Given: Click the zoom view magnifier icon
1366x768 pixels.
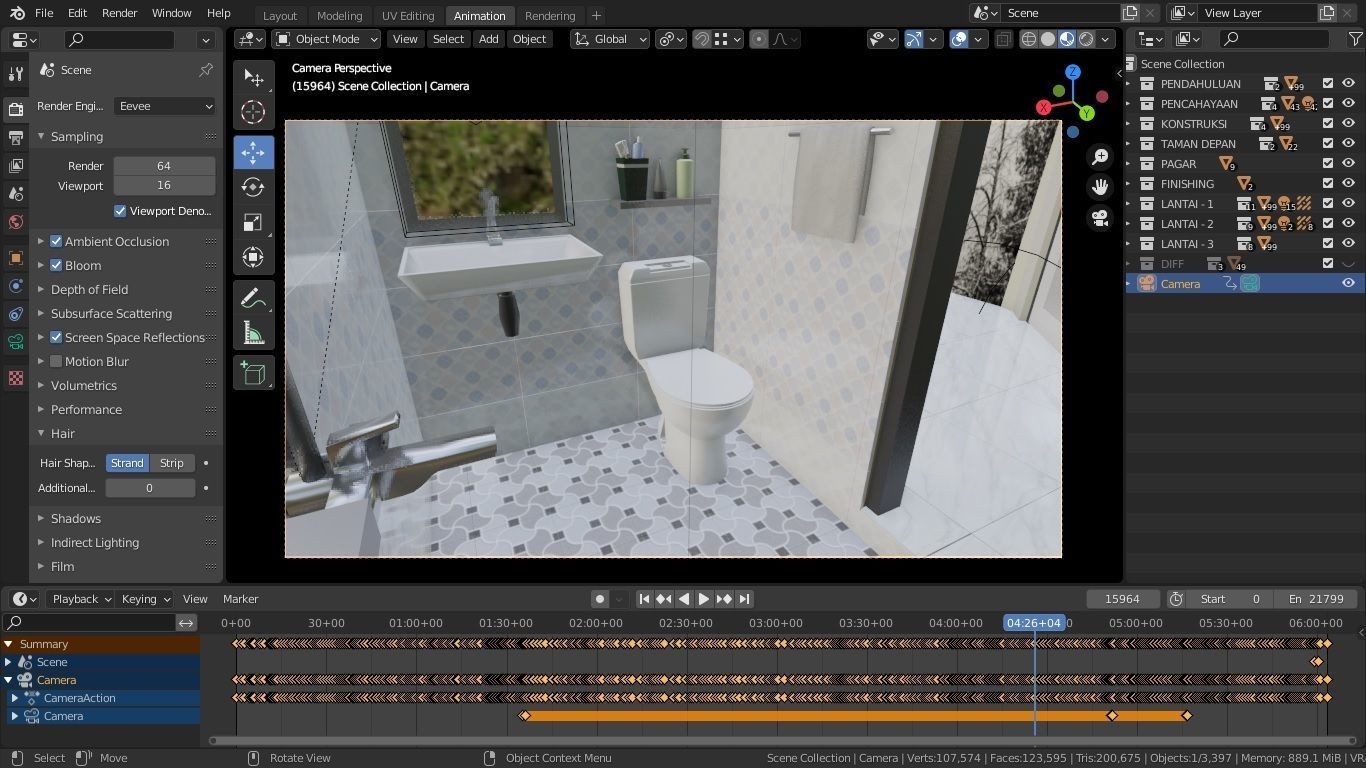Looking at the screenshot, I should tap(1100, 157).
